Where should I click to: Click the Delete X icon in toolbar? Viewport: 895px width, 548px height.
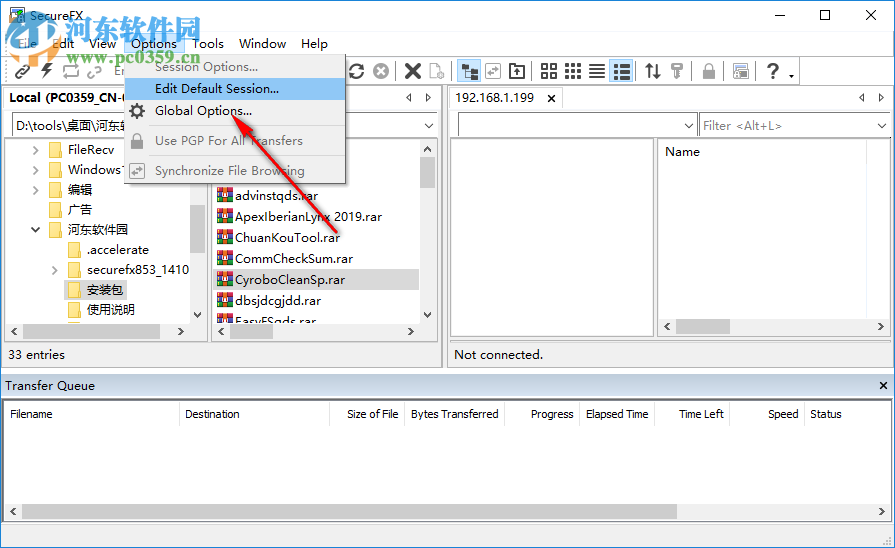[x=413, y=71]
